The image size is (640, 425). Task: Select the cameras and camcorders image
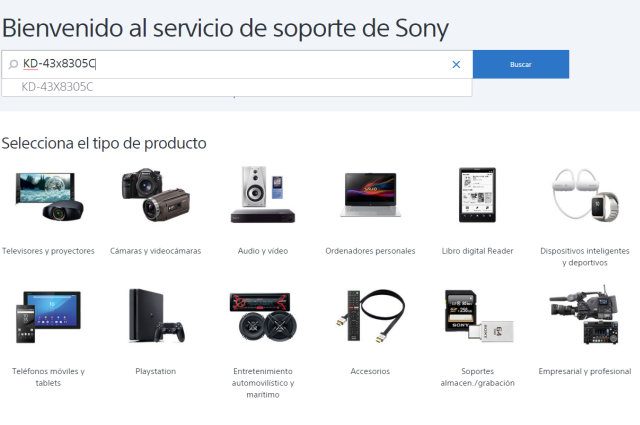point(156,195)
